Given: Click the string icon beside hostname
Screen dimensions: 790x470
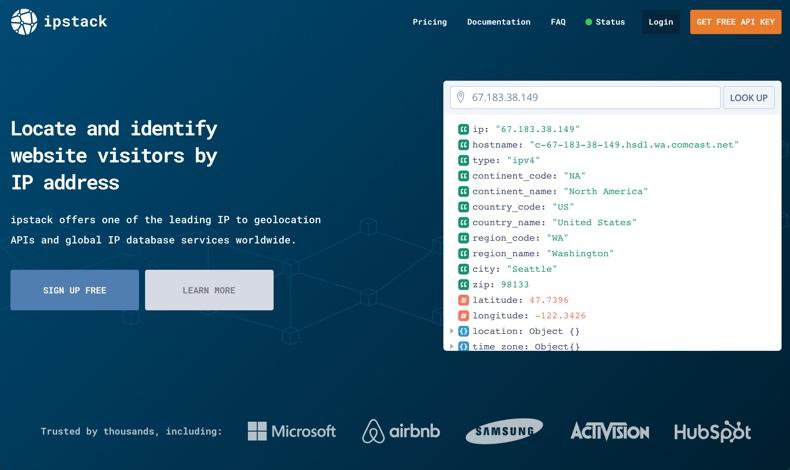Looking at the screenshot, I should coord(463,145).
